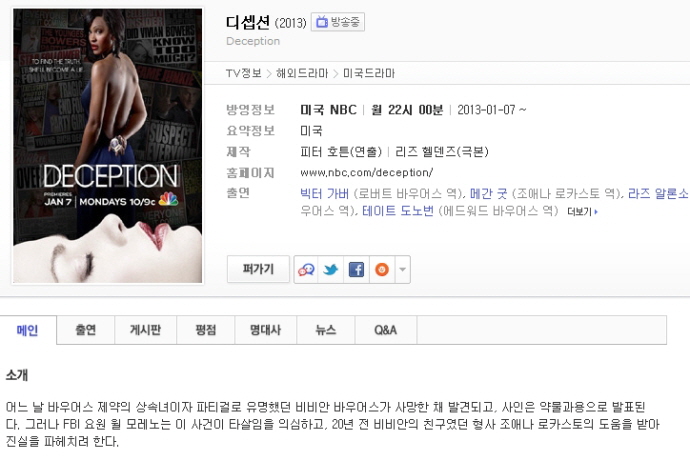Click the Deception poster thumbnail
690x461 pixels.
tap(108, 146)
